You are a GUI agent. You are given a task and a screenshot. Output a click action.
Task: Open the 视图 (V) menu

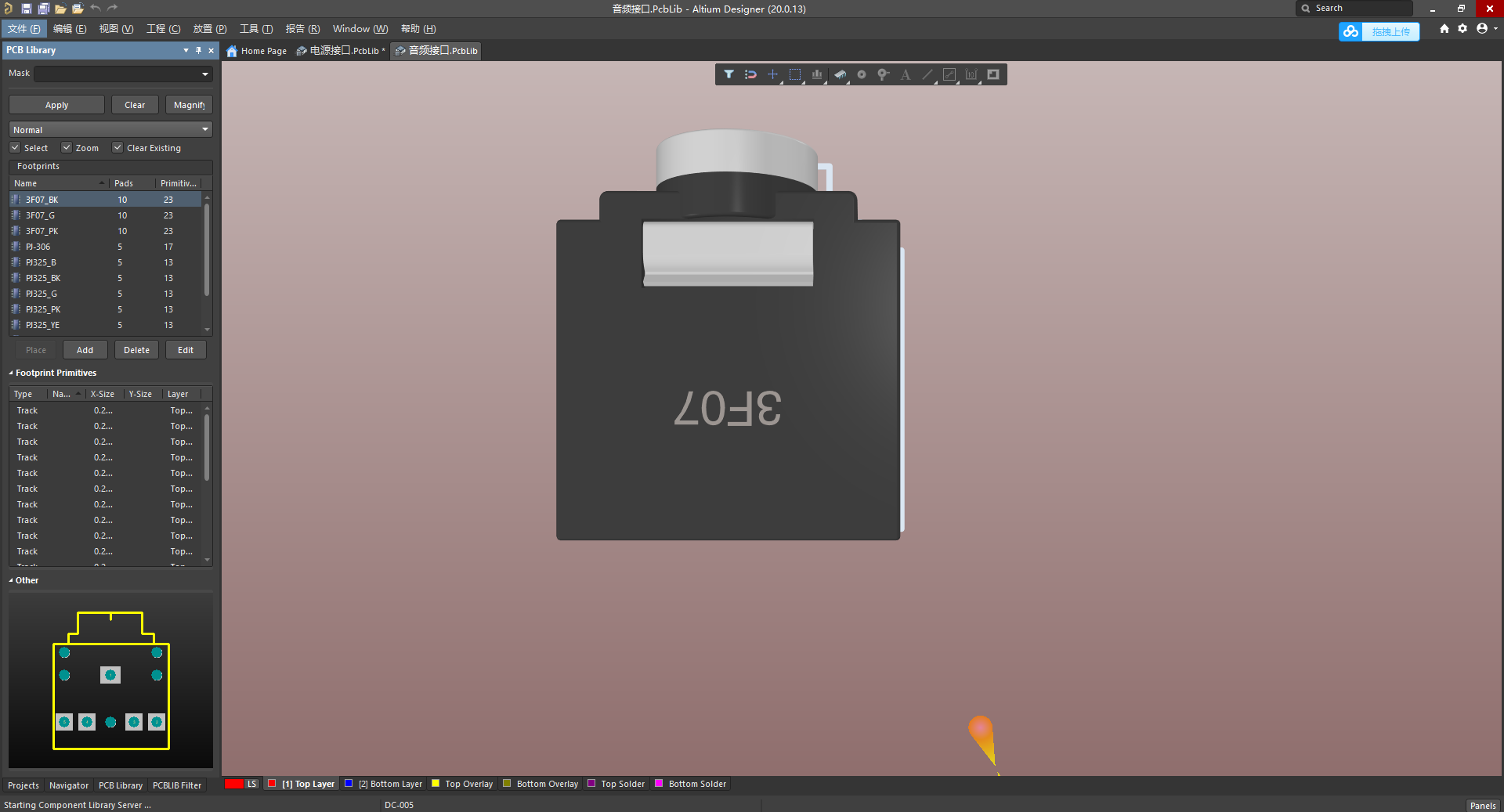[116, 29]
